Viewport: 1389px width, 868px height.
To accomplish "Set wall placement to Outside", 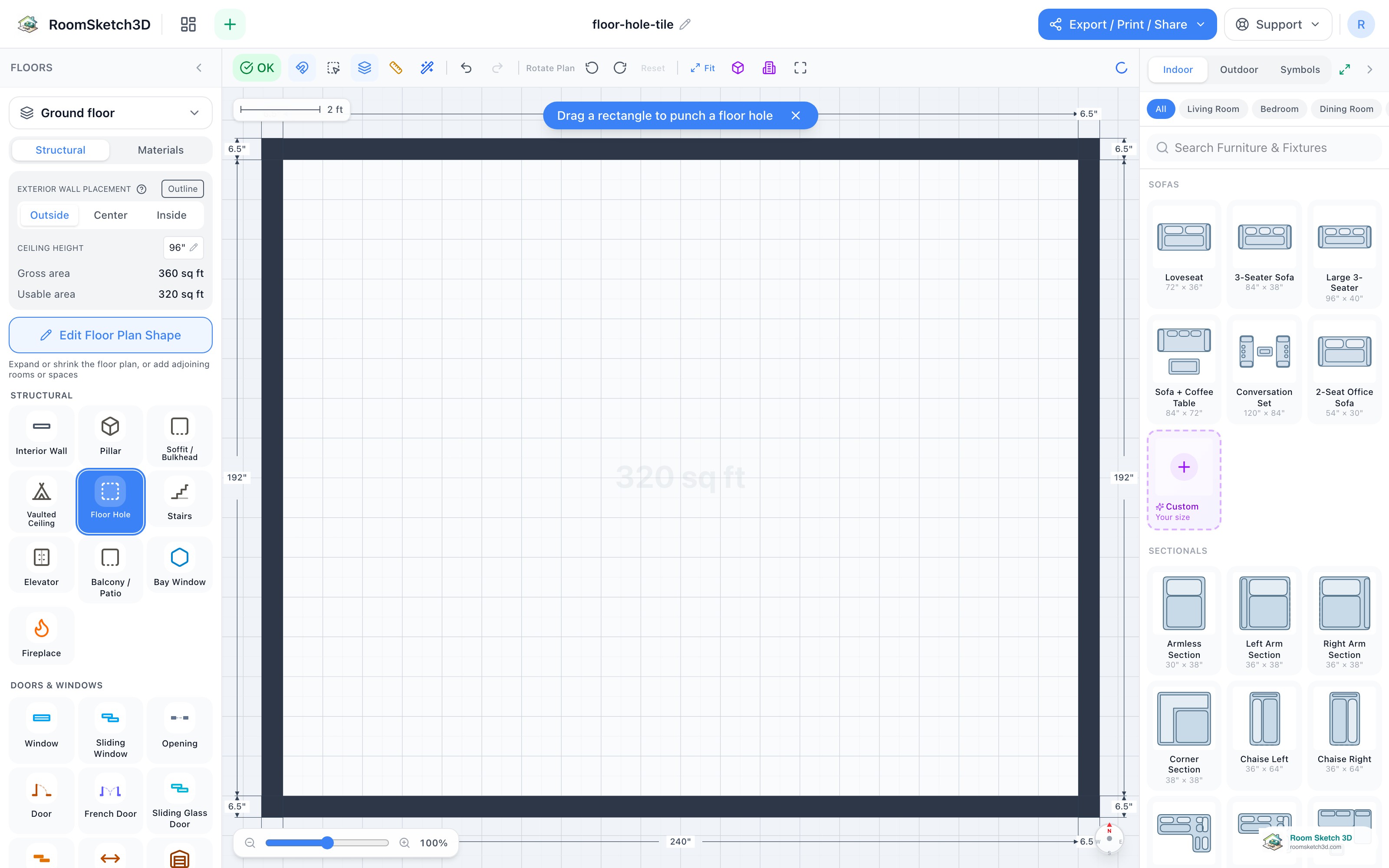I will tap(49, 215).
